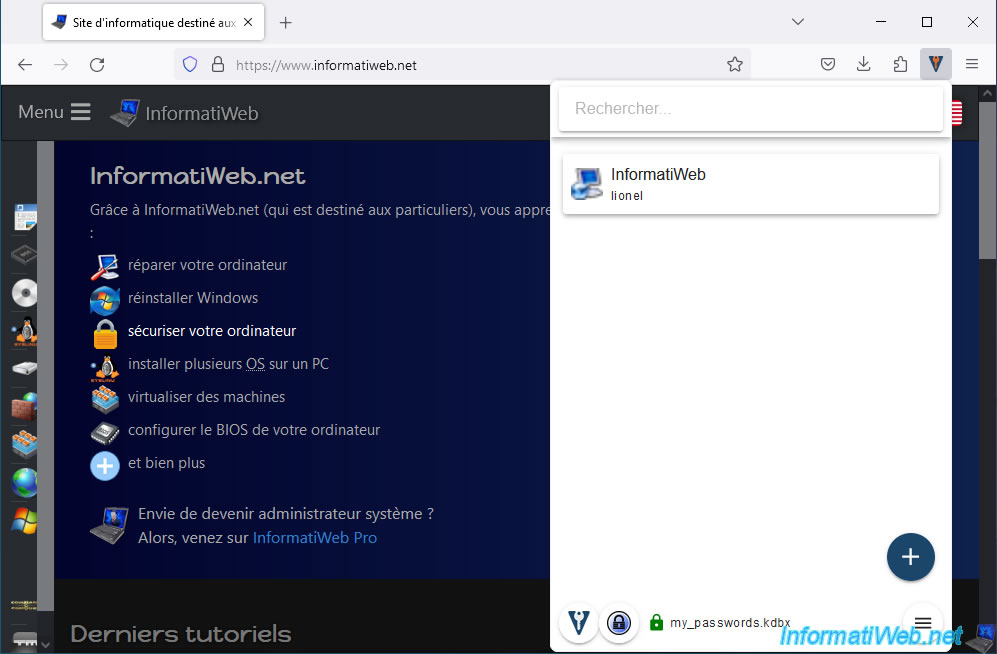997x654 pixels.
Task: Click the my_passwords.kdbx database name
Action: click(730, 623)
